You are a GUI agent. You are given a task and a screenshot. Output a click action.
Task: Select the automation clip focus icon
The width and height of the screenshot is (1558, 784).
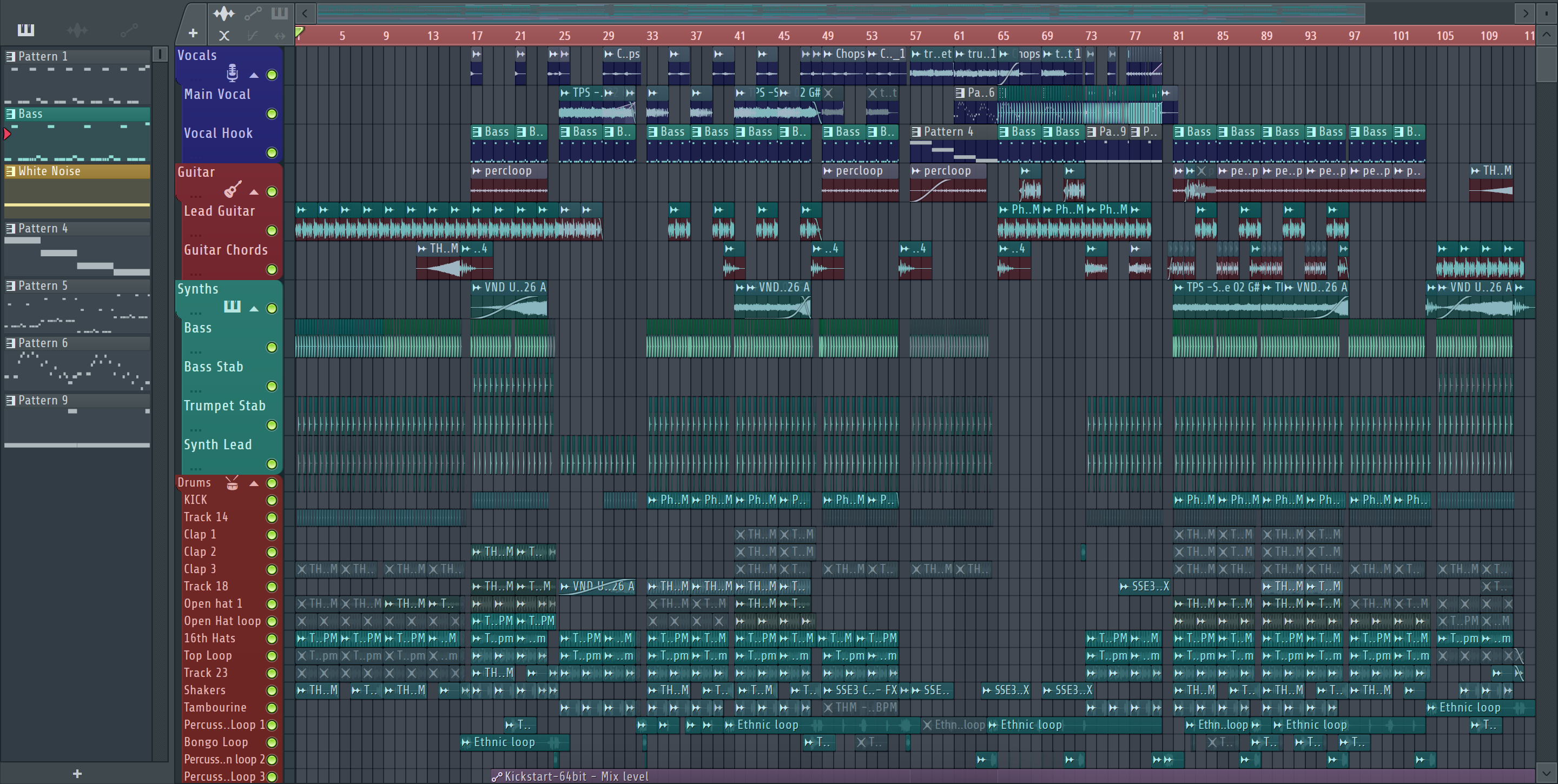[252, 14]
